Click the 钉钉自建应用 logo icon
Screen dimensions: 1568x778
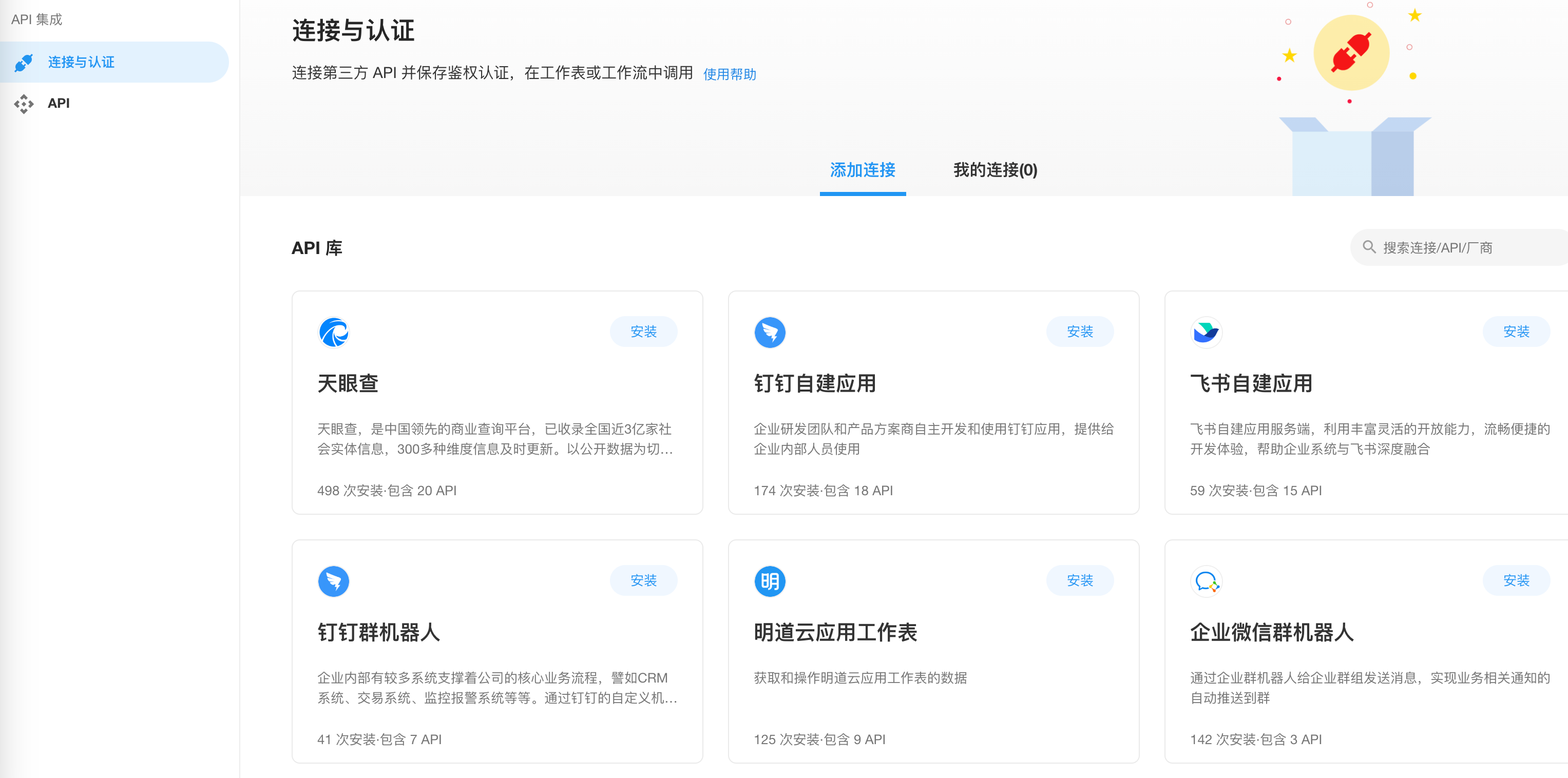tap(770, 332)
